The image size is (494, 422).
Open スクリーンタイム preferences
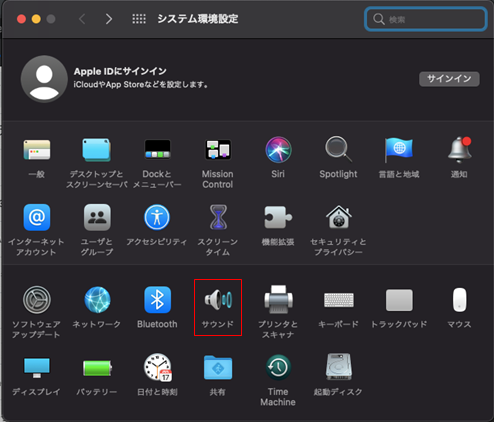(x=218, y=217)
